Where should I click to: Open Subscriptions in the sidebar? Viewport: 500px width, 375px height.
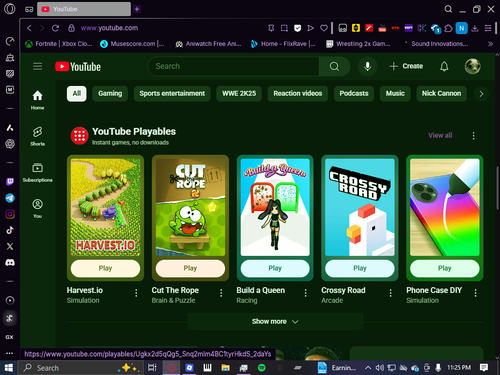(x=37, y=172)
